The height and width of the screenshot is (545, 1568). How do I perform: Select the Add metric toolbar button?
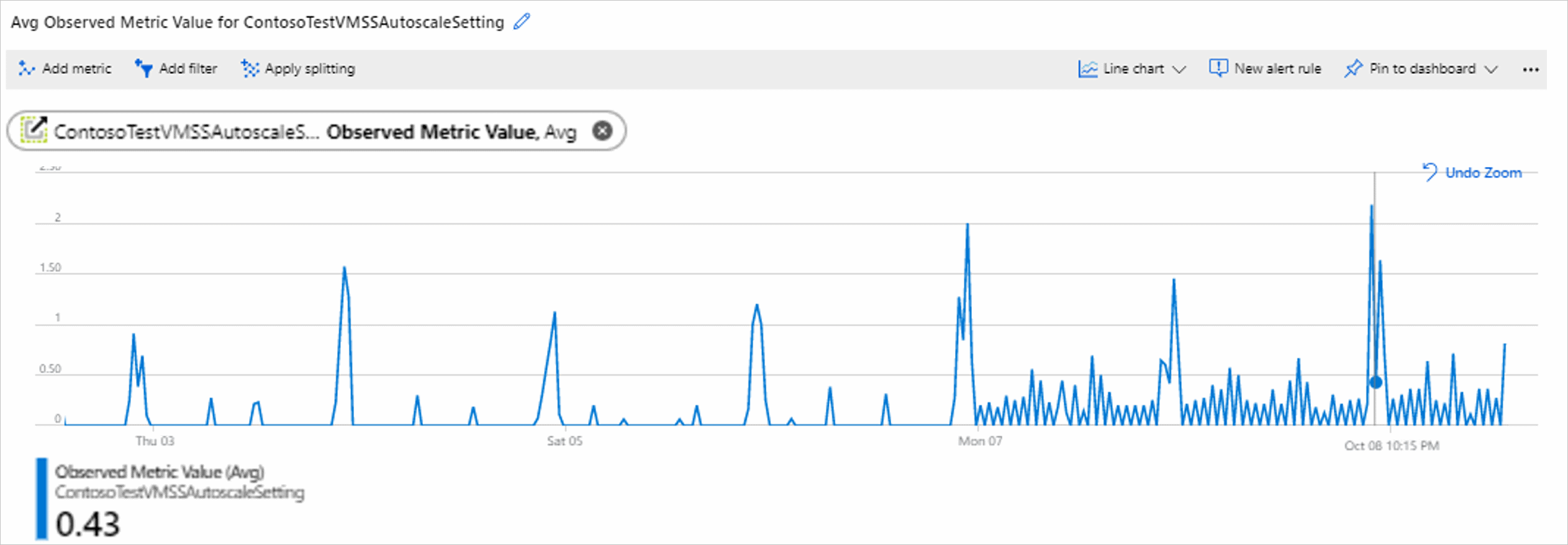[65, 68]
